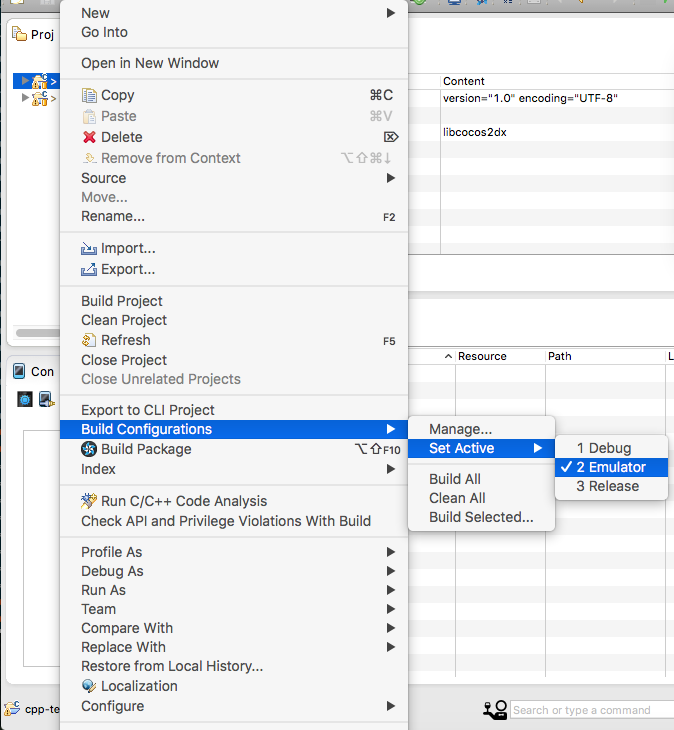Image resolution: width=674 pixels, height=730 pixels.
Task: Click the Search or type a command field
Action: (590, 710)
